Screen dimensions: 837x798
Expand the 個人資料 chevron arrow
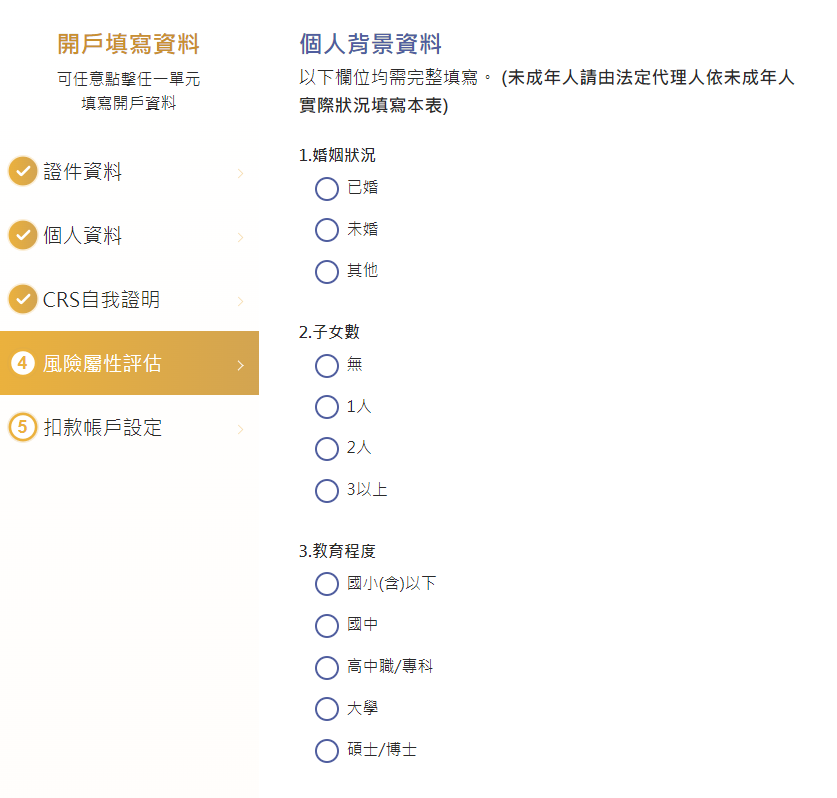(240, 237)
